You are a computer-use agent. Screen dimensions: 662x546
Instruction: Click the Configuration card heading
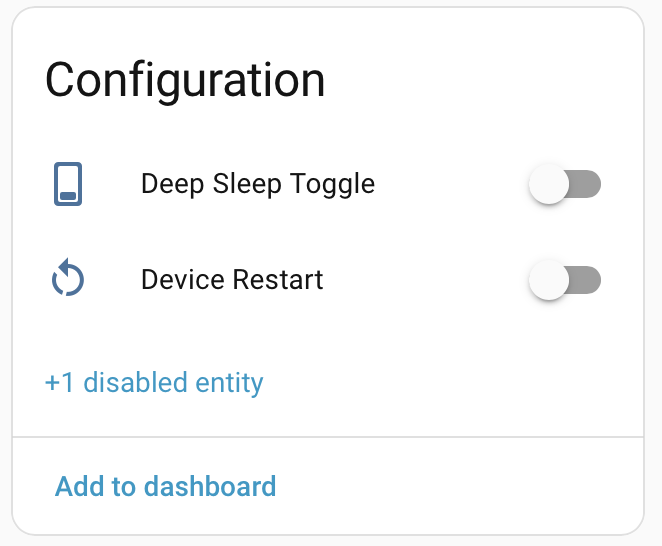[185, 80]
